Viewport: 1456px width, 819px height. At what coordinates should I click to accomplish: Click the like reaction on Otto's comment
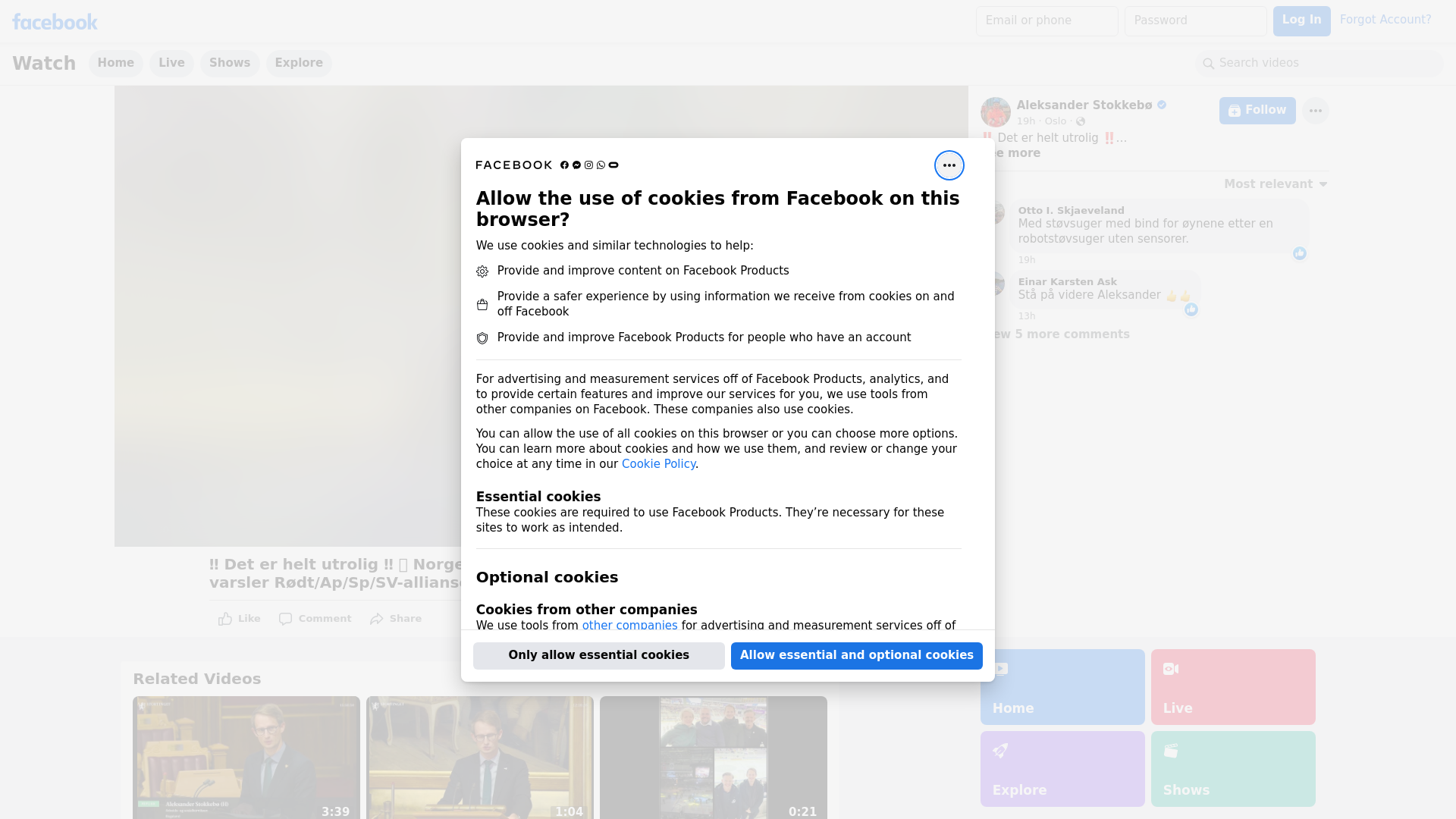click(x=1300, y=253)
